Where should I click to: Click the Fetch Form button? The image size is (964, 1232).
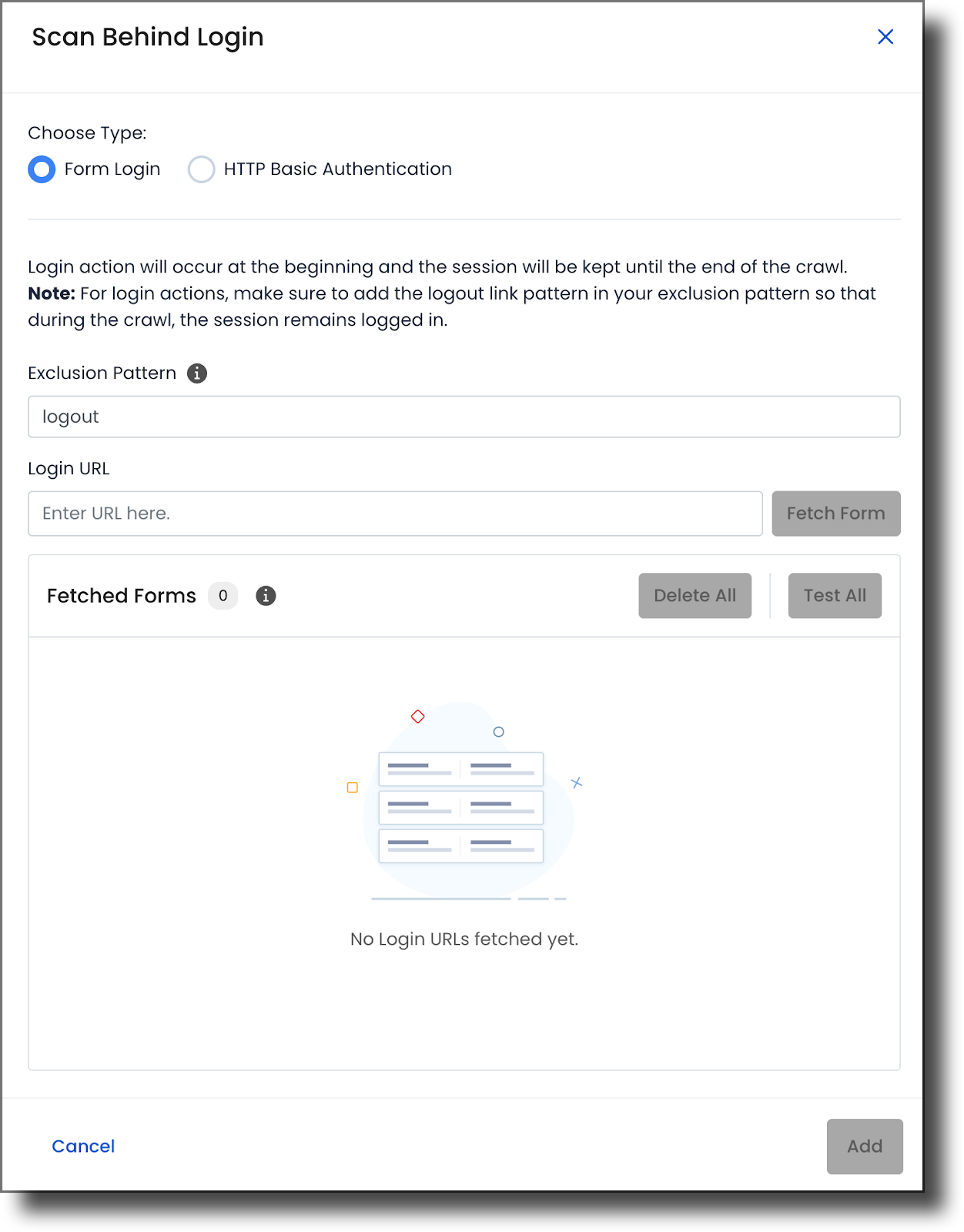click(835, 514)
